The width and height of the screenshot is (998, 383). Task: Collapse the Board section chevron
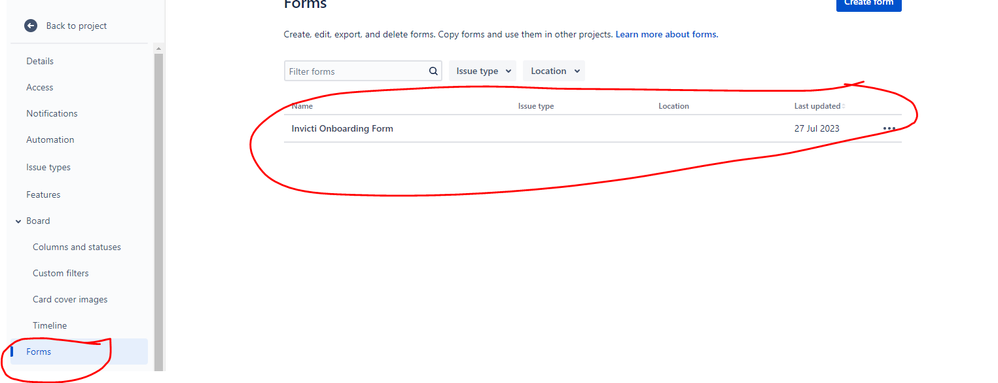tap(17, 221)
